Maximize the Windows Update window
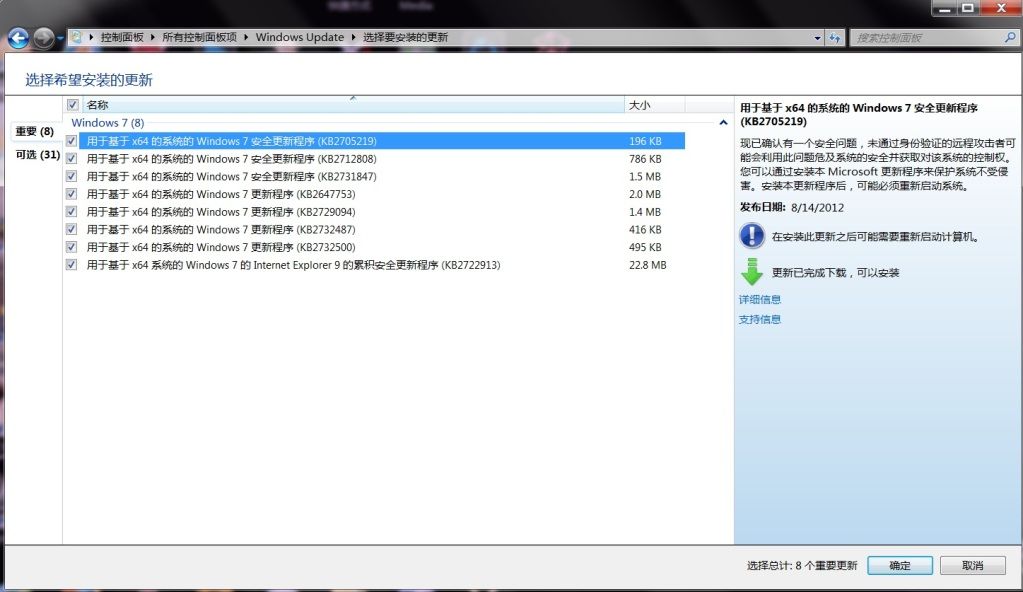1023x592 pixels. click(x=968, y=8)
